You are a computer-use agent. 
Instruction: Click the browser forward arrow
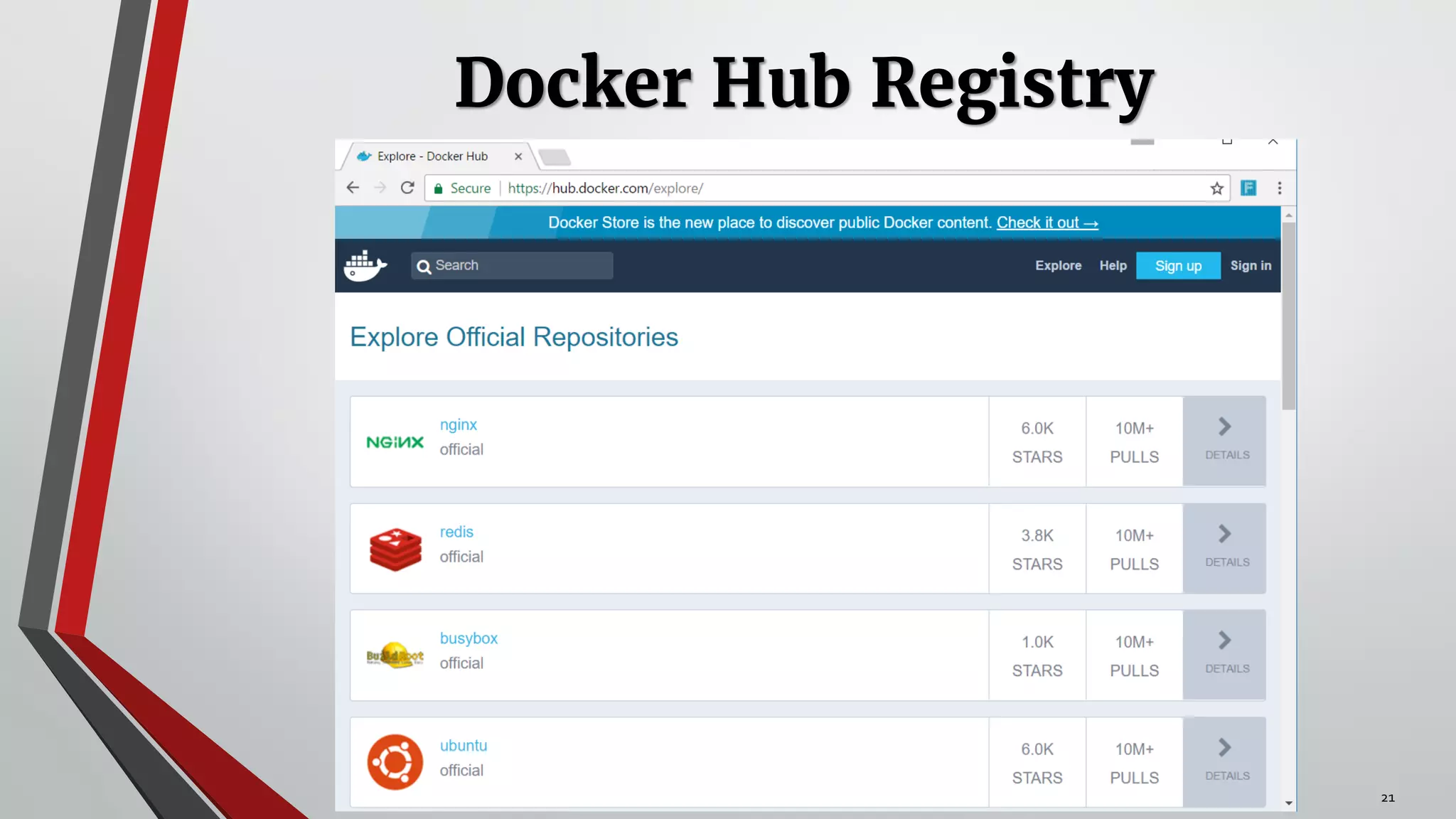coord(380,188)
